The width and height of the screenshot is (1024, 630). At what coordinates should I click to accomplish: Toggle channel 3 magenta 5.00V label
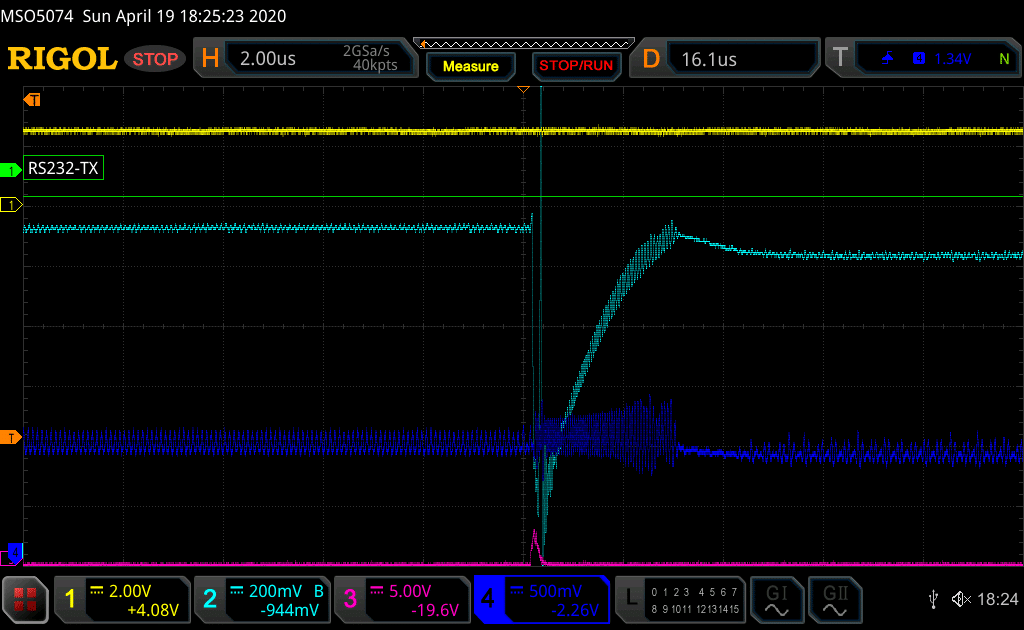tap(401, 599)
